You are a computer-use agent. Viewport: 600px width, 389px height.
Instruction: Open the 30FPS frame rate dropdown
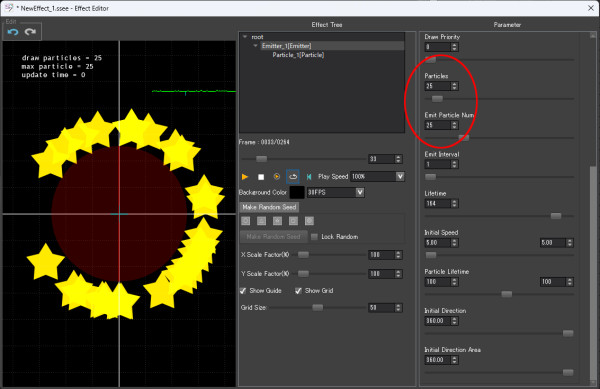click(360, 192)
